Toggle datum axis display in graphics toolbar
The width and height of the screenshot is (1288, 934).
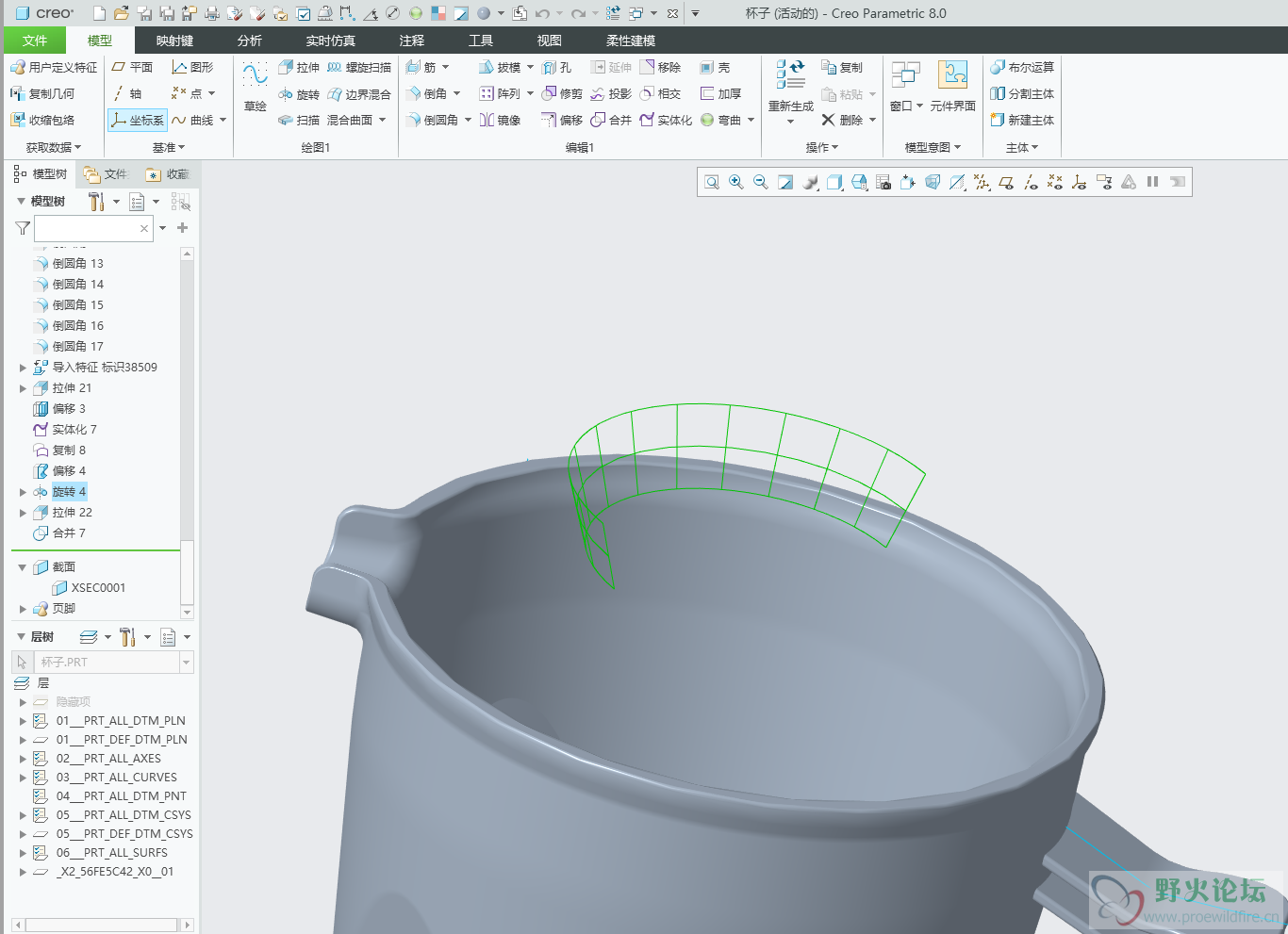click(x=1031, y=182)
